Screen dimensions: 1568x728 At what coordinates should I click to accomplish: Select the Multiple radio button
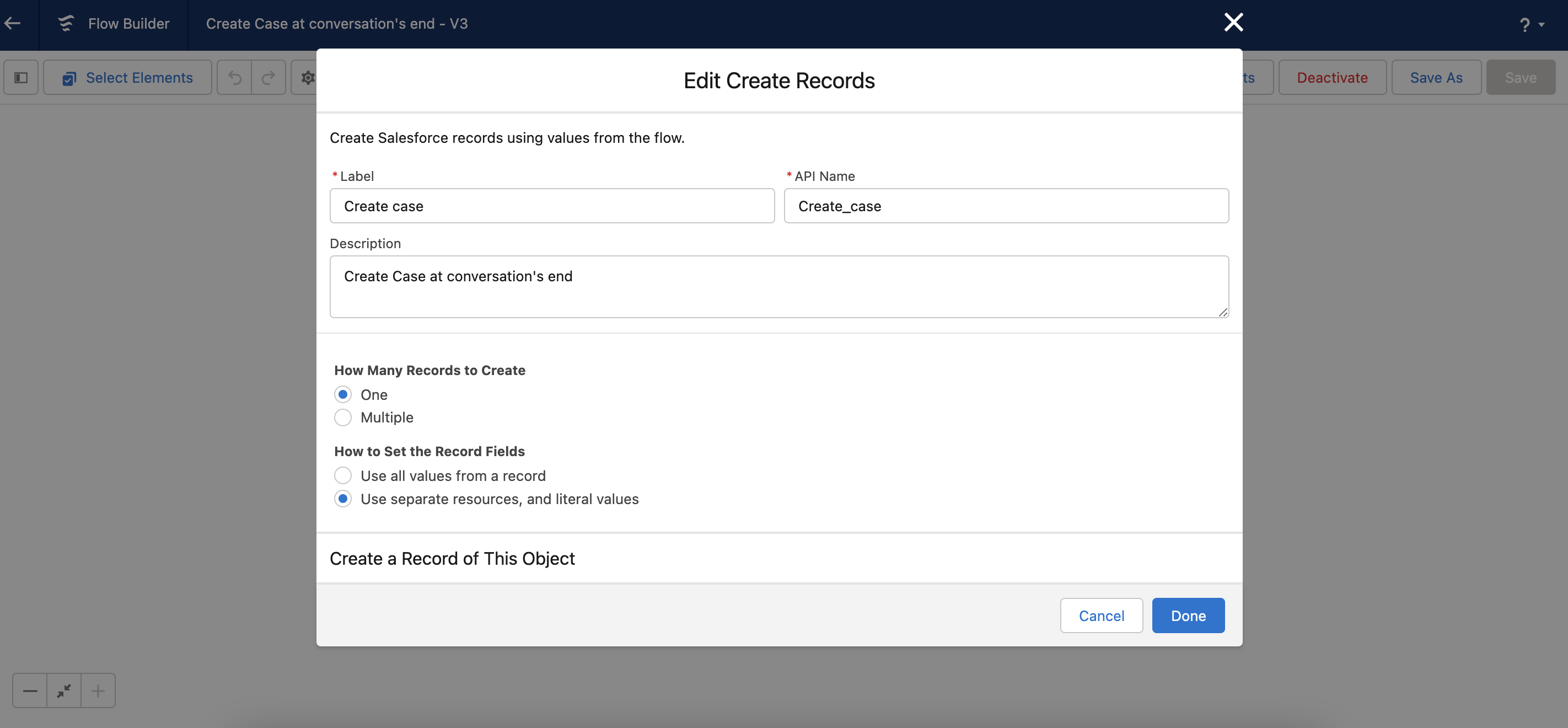point(343,417)
